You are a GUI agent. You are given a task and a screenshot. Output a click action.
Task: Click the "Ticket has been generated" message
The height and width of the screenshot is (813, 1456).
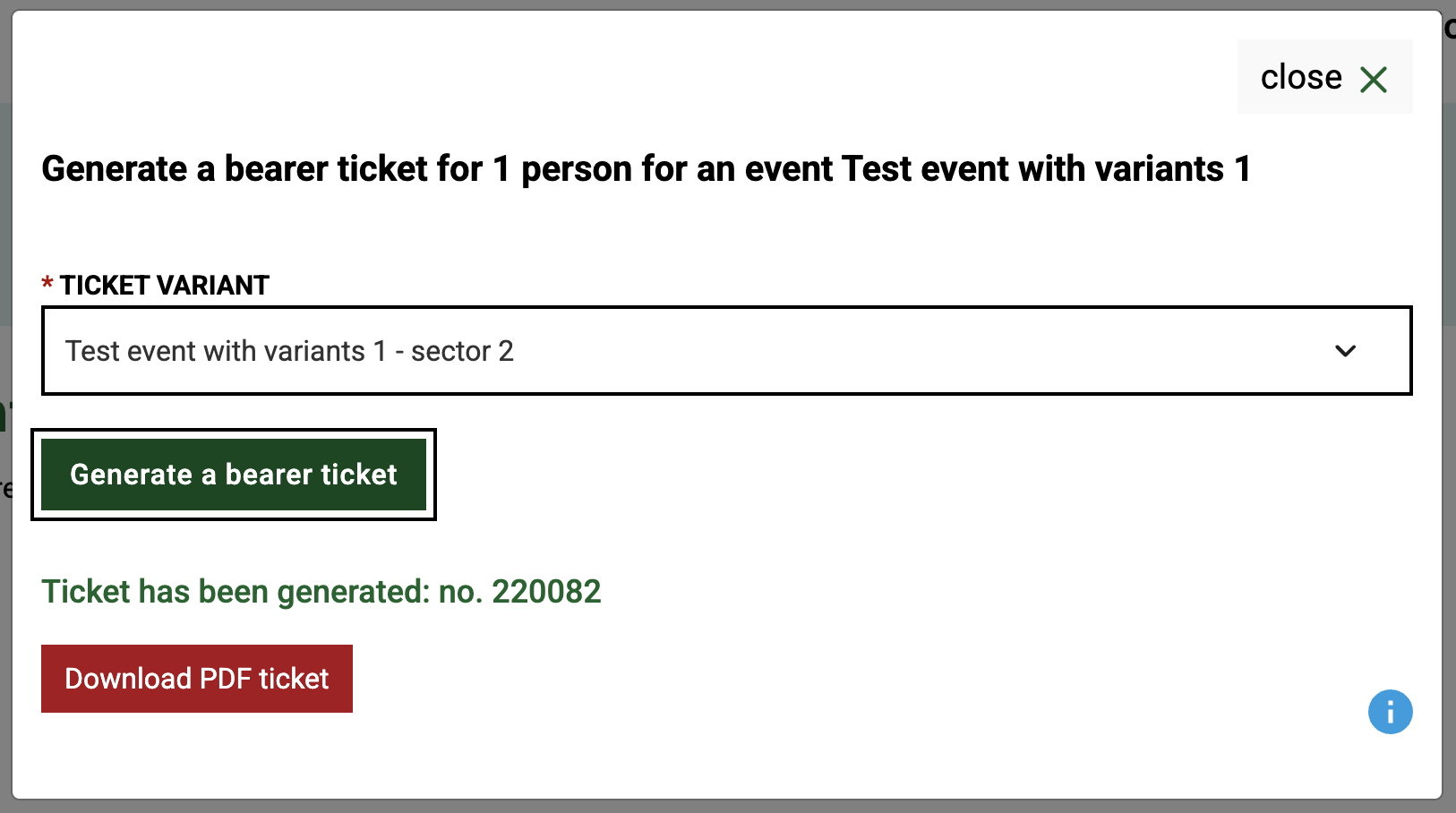235,592
